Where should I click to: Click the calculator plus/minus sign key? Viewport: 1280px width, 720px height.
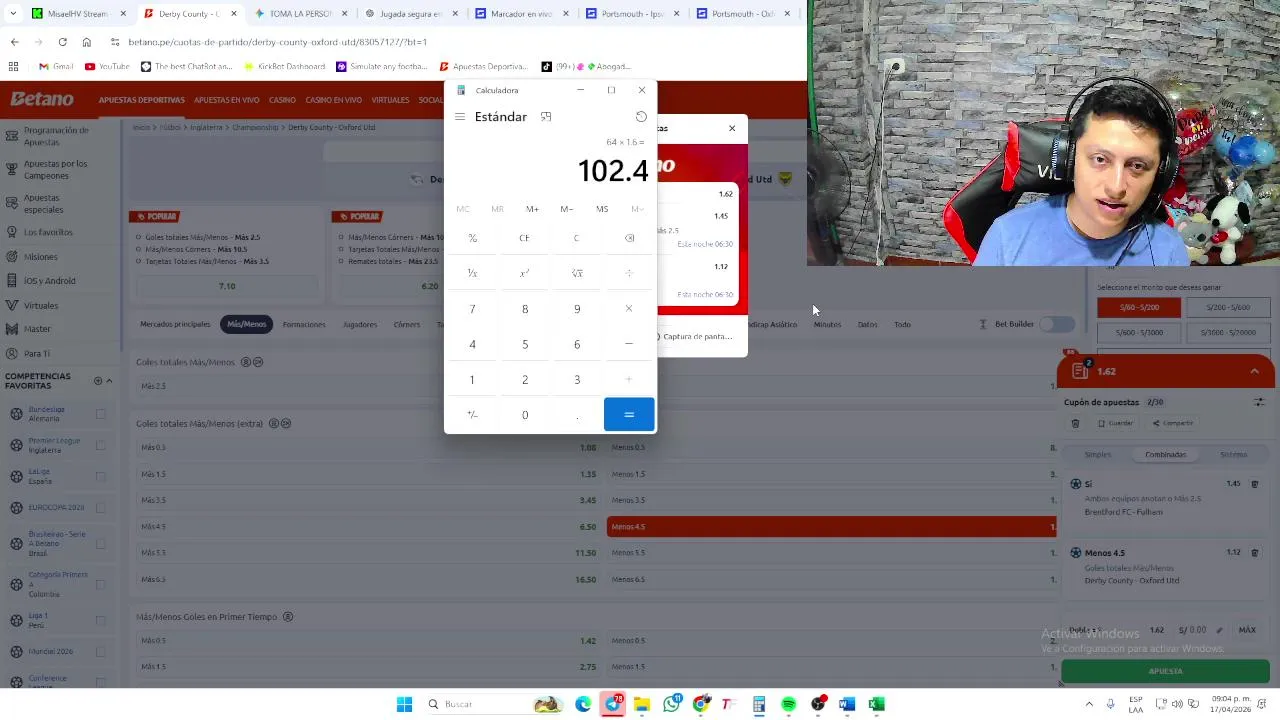[472, 415]
